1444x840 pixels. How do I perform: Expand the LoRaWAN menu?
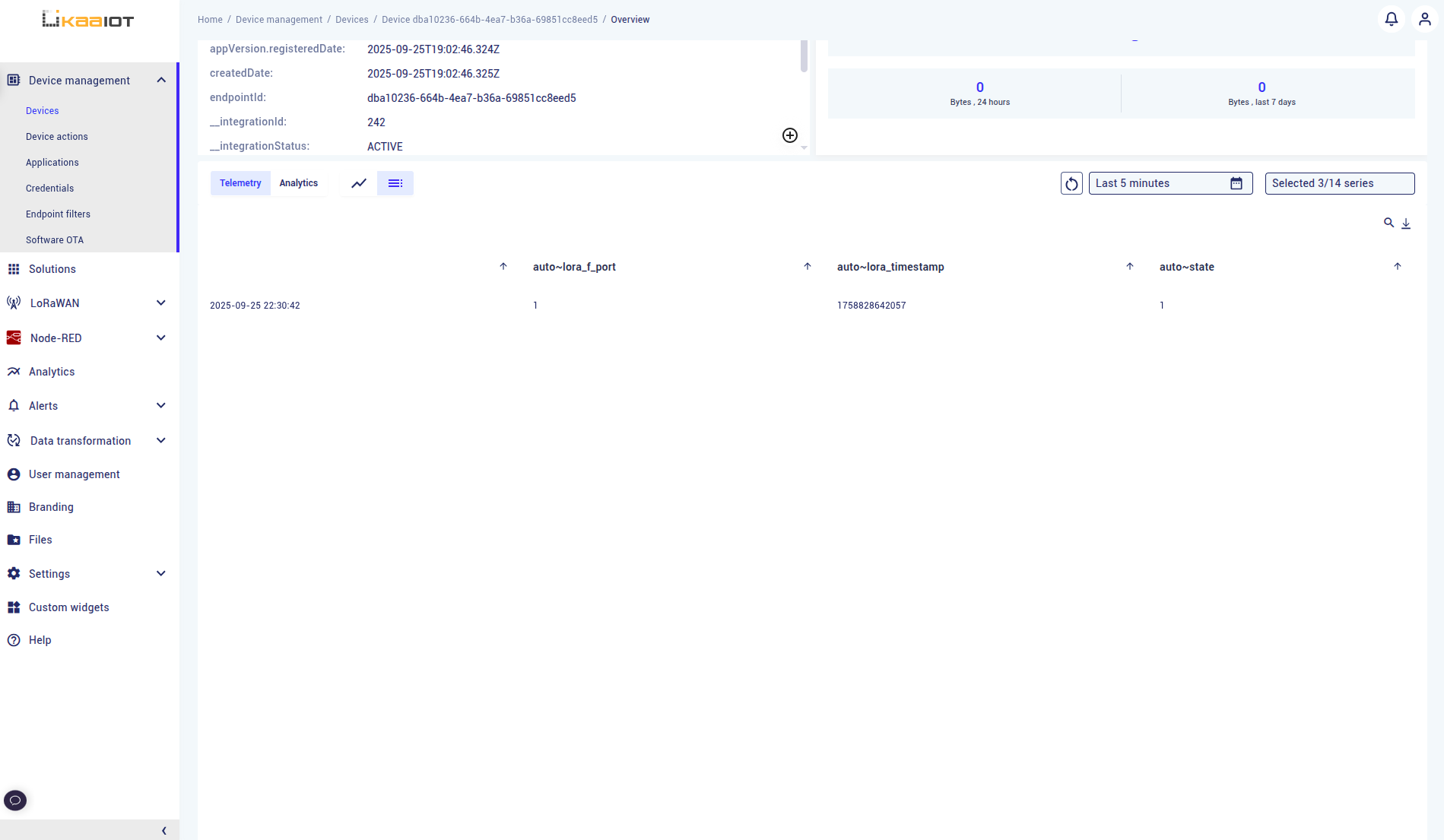click(160, 303)
